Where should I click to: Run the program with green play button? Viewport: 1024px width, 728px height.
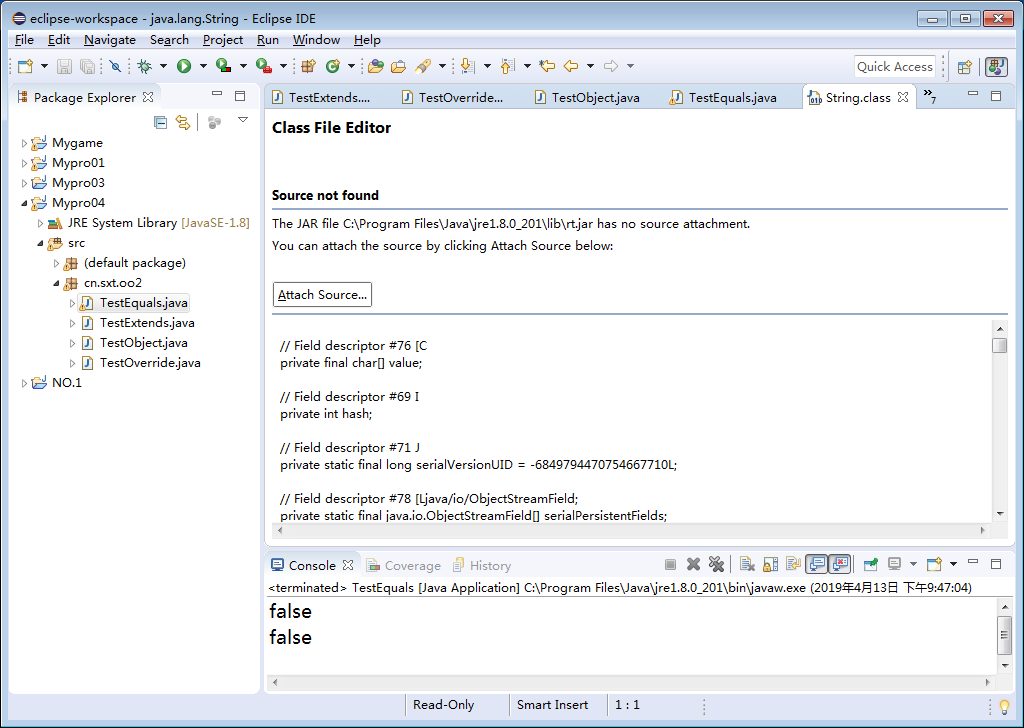[x=184, y=66]
